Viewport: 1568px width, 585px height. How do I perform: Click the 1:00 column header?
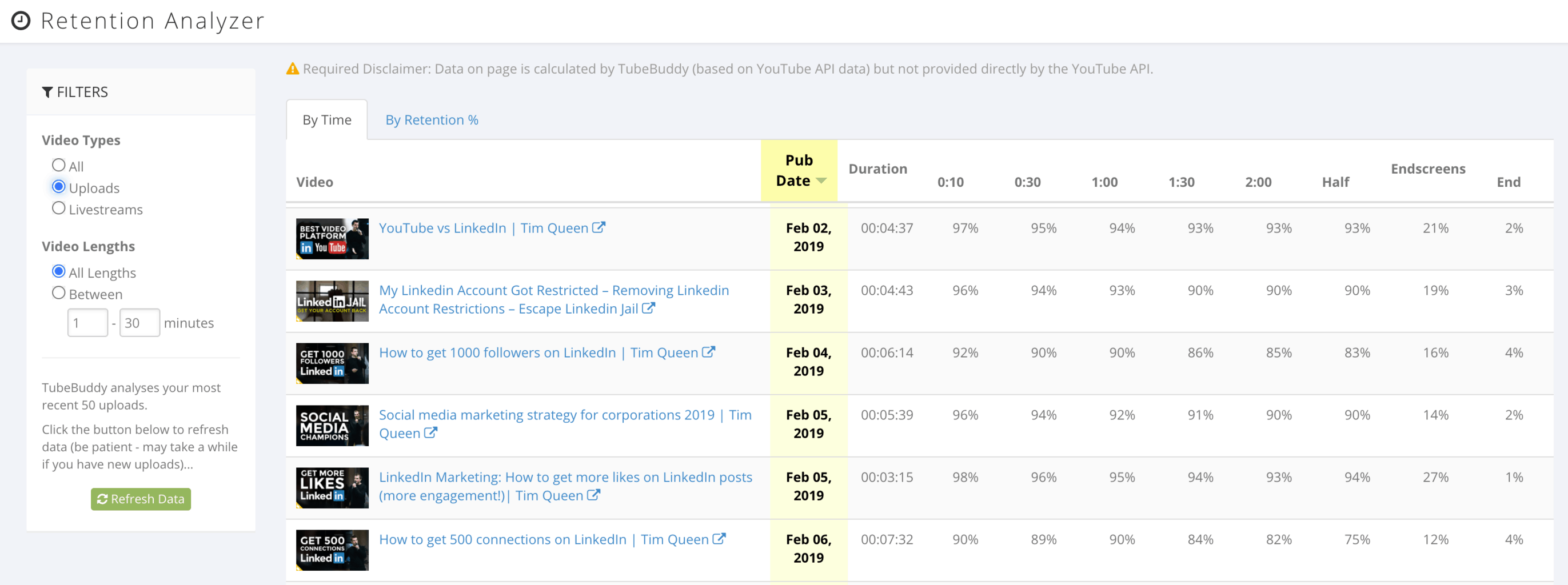coord(1104,182)
